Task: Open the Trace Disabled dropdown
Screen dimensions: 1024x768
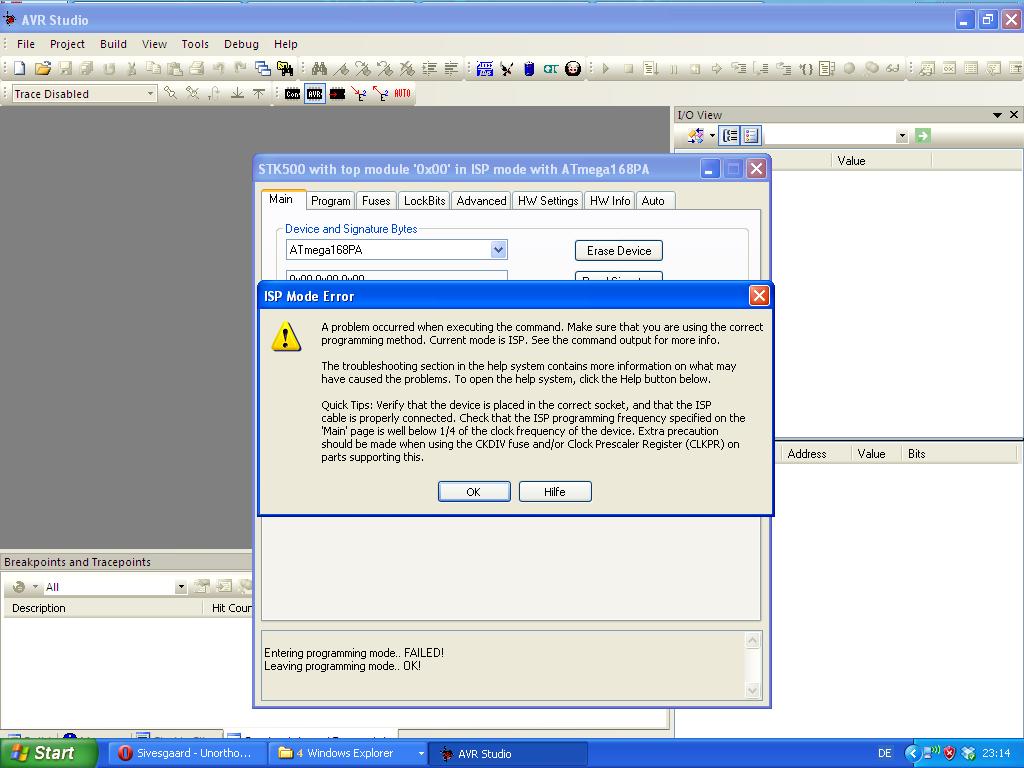Action: (x=150, y=94)
